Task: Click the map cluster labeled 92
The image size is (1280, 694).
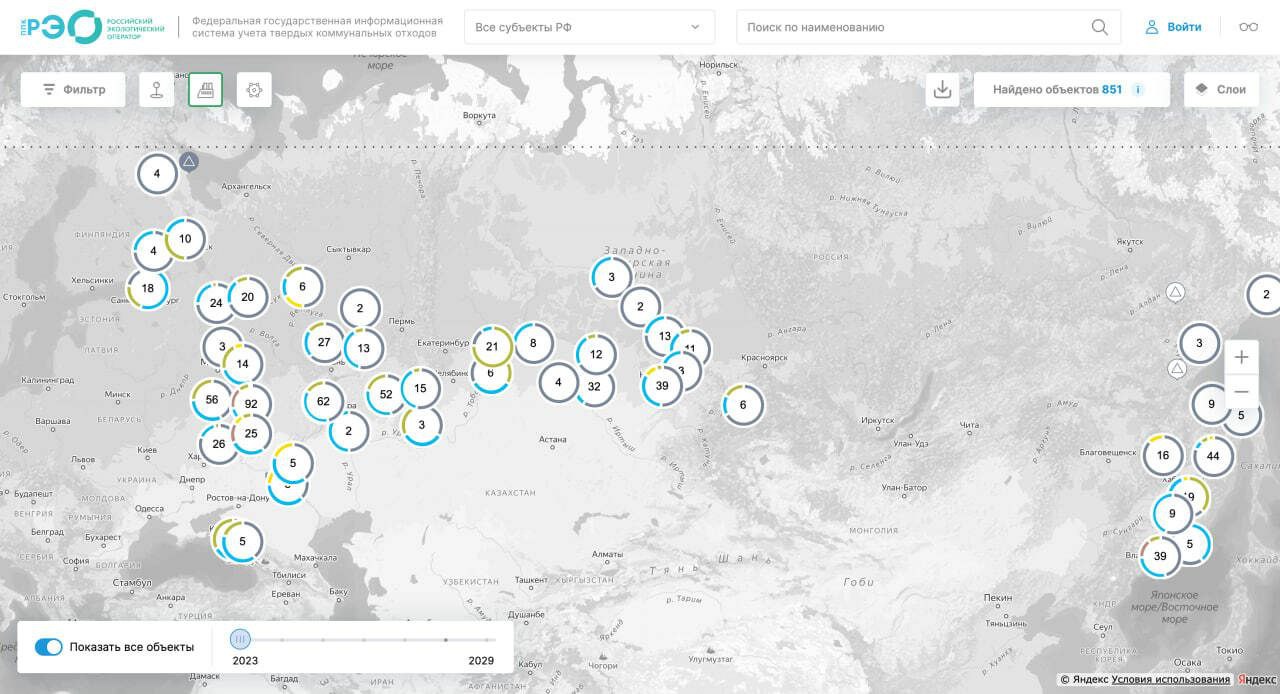Action: 251,405
